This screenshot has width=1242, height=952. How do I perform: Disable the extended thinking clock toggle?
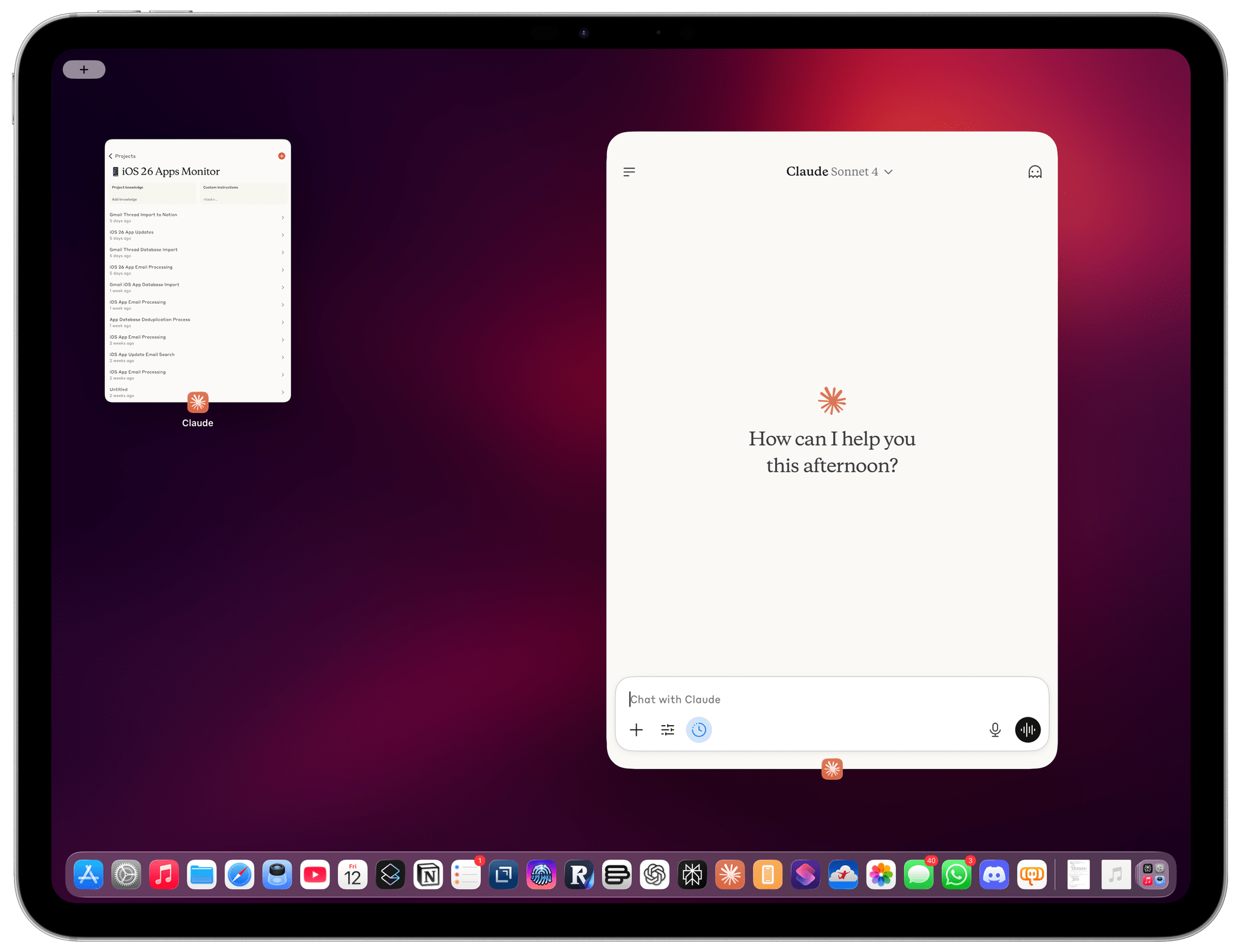point(699,729)
